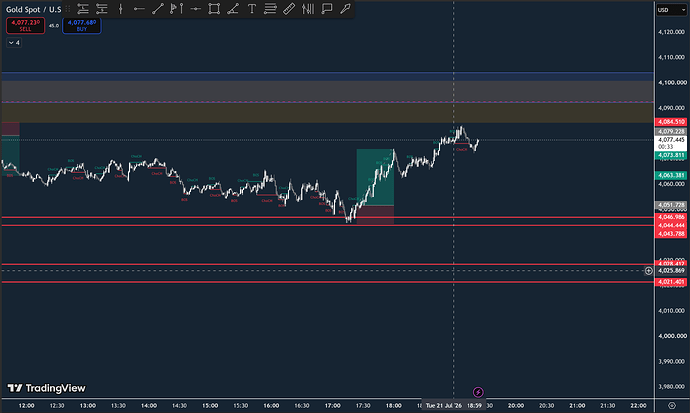
Task: Select the Callout comment tool
Action: (327, 9)
